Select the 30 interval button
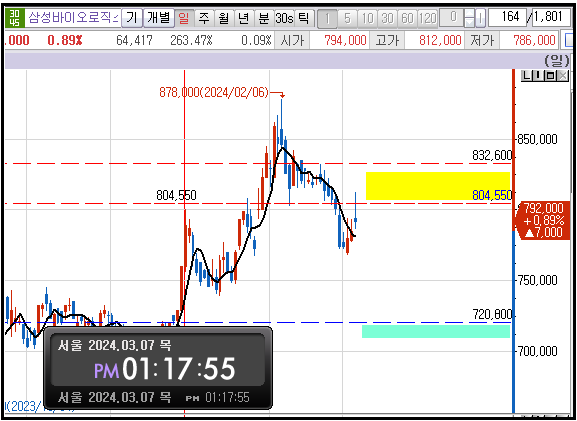Image resolution: width=577 pixels, height=421 pixels. [387, 18]
